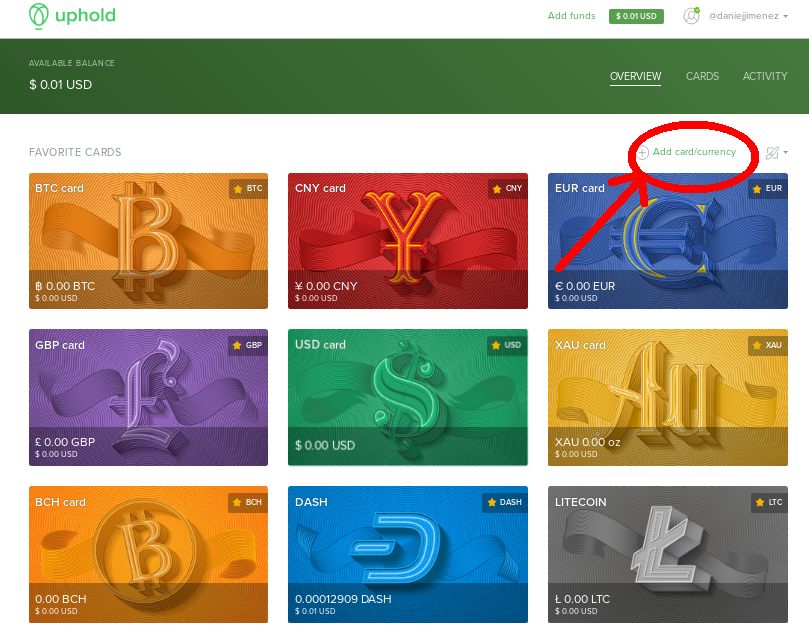The width and height of the screenshot is (809, 625).
Task: Click the Bitcoin symbol on the BTC card
Action: (147, 237)
